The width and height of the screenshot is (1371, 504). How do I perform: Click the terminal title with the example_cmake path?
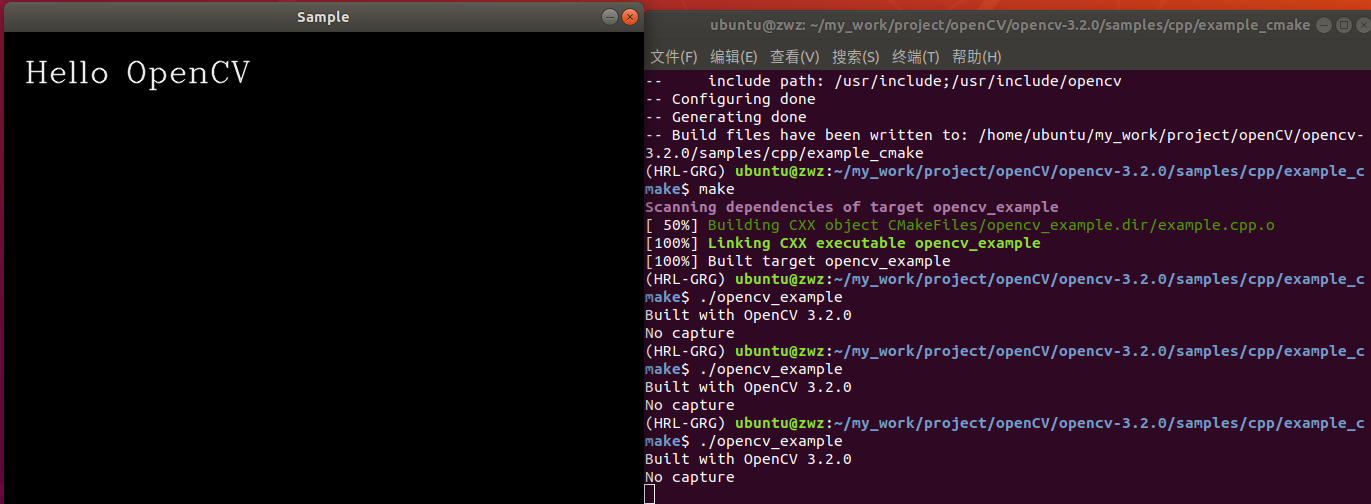(x=1010, y=25)
